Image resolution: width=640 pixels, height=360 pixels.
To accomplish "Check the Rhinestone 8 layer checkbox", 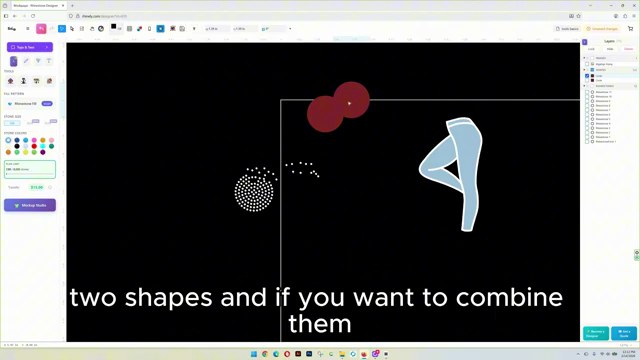I will click(587, 106).
